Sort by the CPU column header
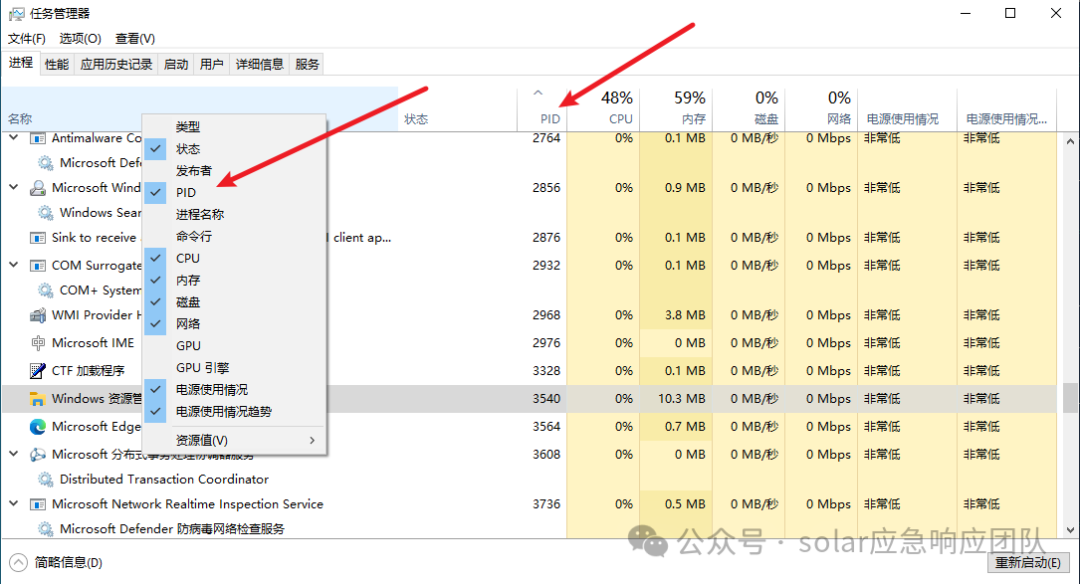Screen dimensions: 1080x584 pos(603,109)
